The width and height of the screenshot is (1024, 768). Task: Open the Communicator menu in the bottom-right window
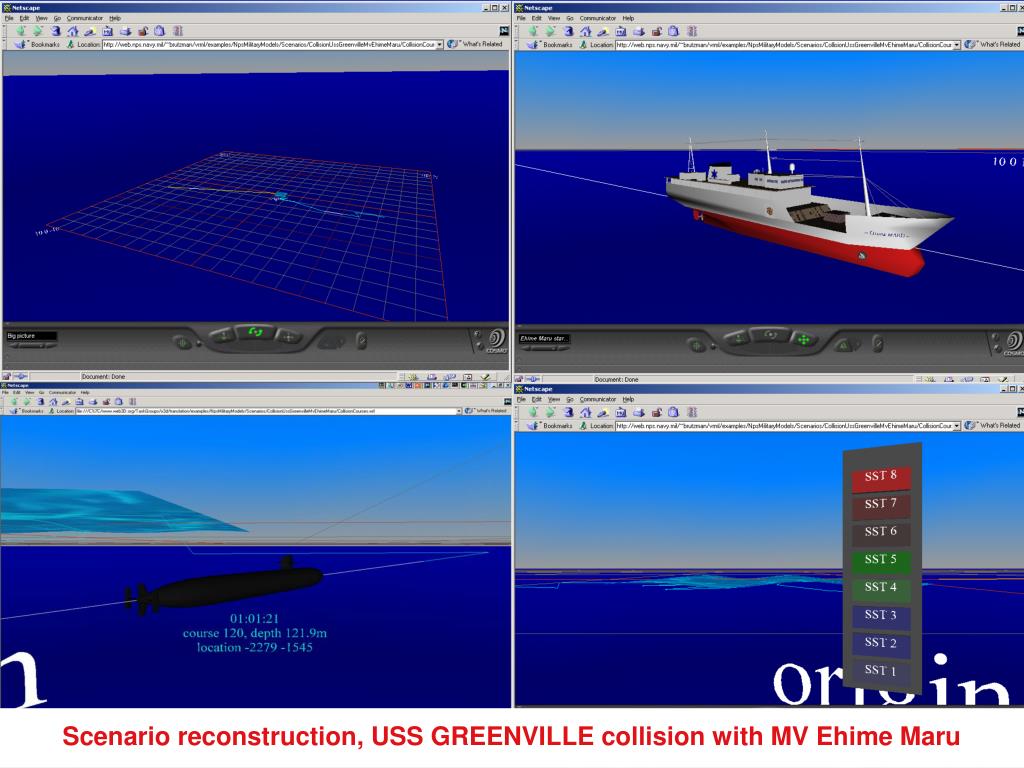pos(598,399)
